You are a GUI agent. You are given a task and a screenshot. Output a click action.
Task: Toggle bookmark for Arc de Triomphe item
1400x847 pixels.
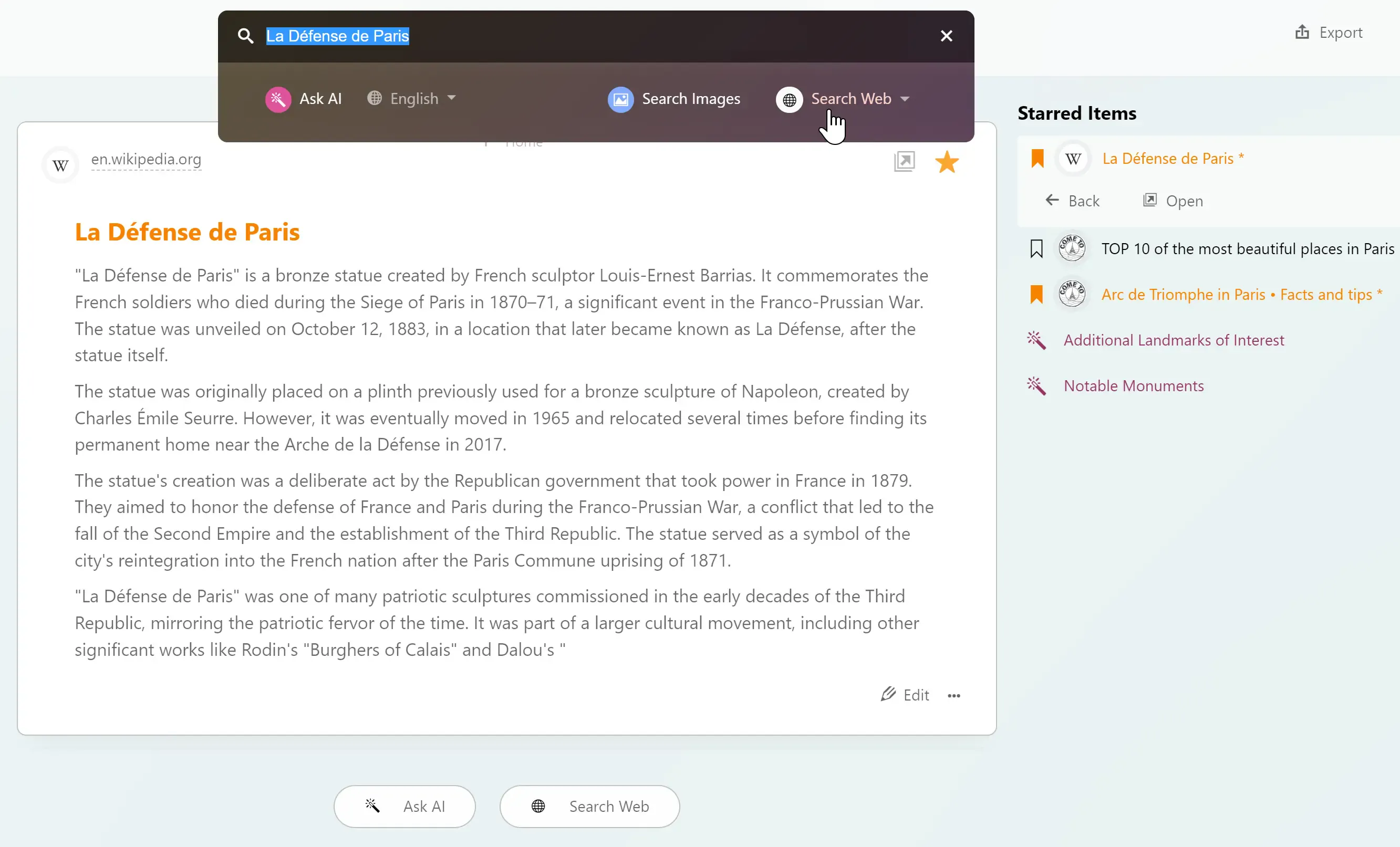(x=1036, y=294)
